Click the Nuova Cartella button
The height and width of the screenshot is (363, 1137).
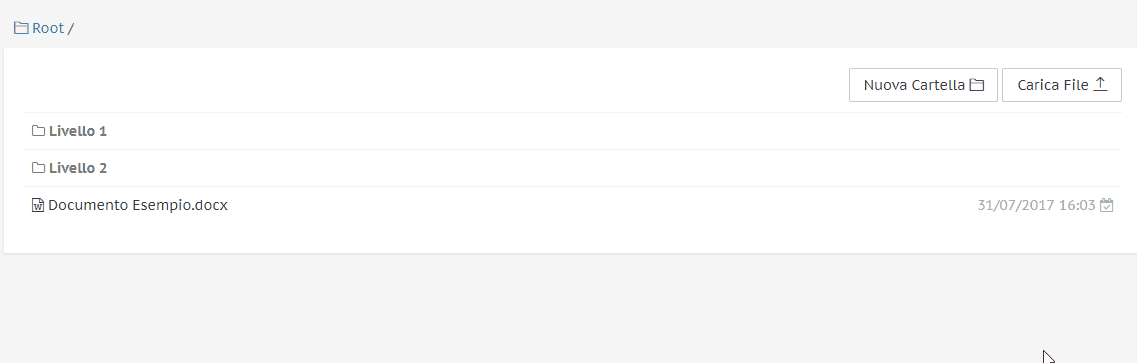[x=923, y=85]
